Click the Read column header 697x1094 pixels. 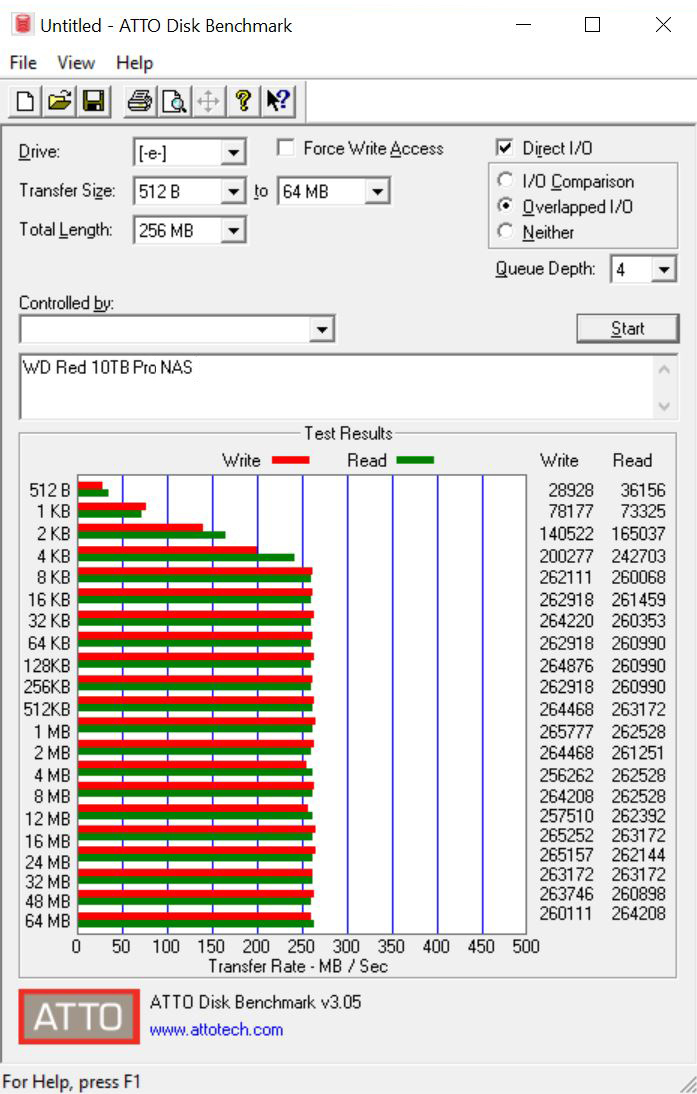point(632,460)
